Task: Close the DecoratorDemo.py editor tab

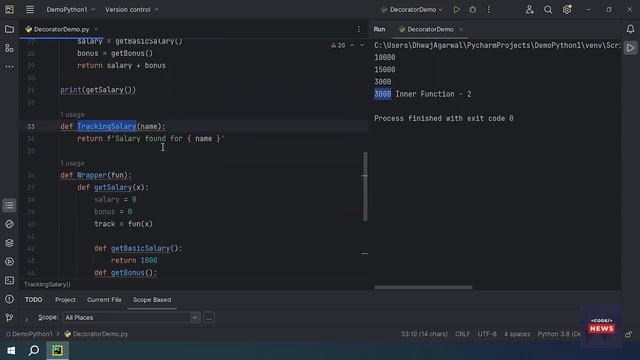Action: coord(96,29)
